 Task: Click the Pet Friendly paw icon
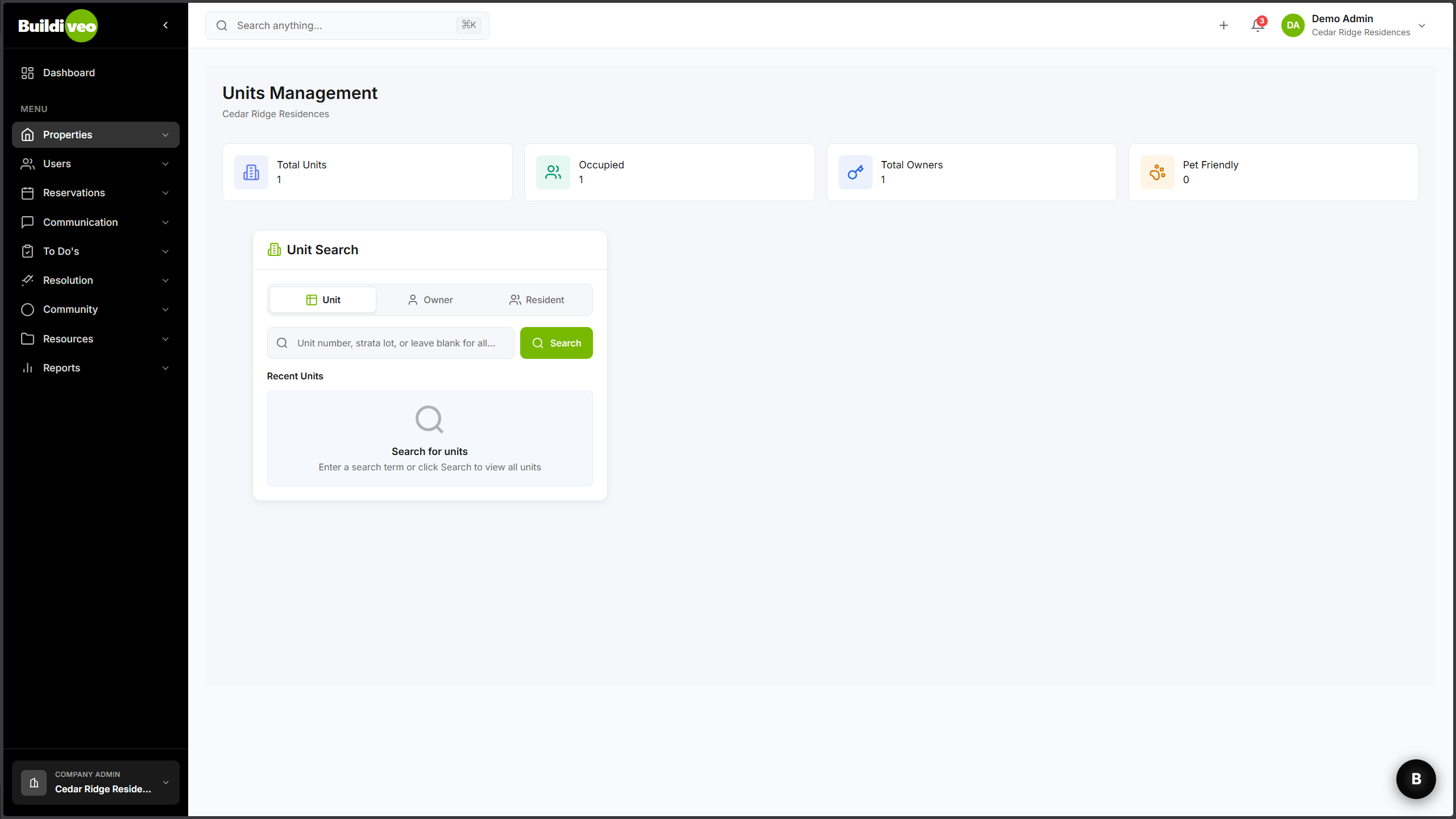[x=1157, y=172]
